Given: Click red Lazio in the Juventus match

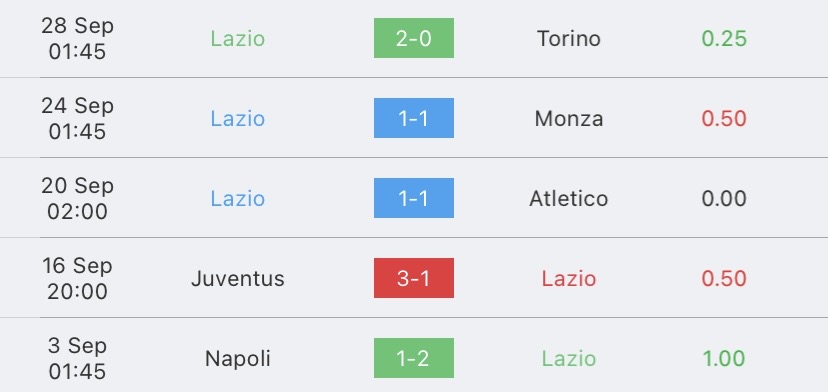Looking at the screenshot, I should [x=569, y=278].
